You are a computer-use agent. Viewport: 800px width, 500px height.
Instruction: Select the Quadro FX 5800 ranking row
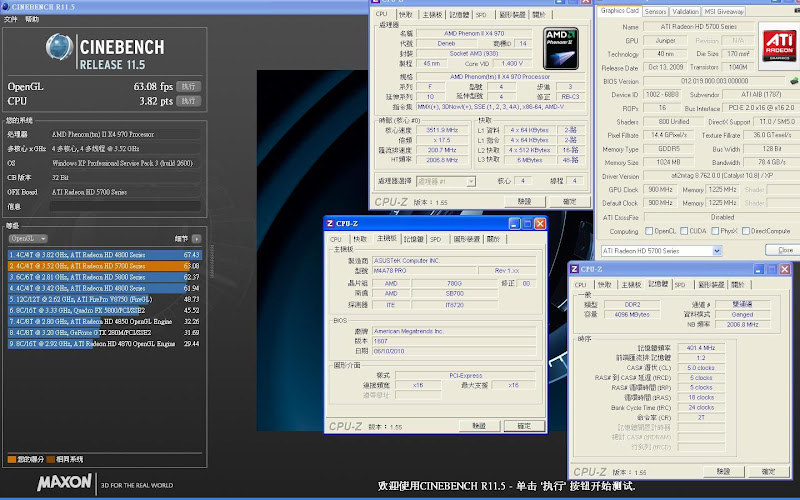105,310
